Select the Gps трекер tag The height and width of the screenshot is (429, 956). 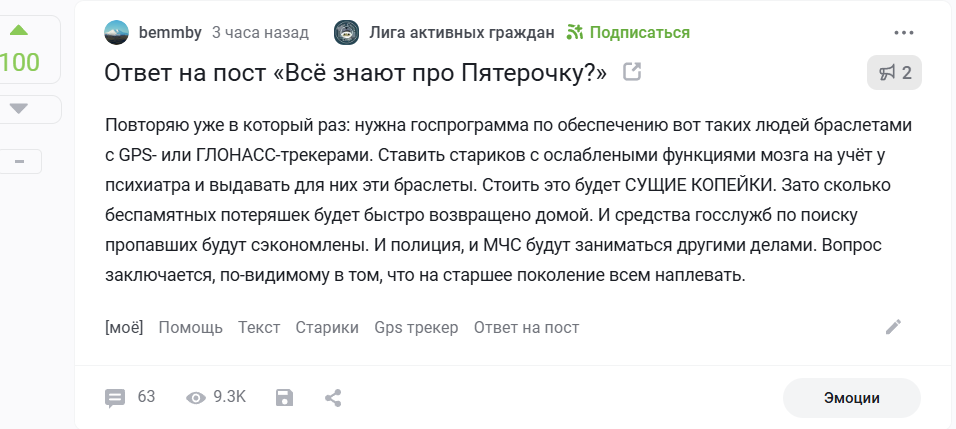point(416,327)
